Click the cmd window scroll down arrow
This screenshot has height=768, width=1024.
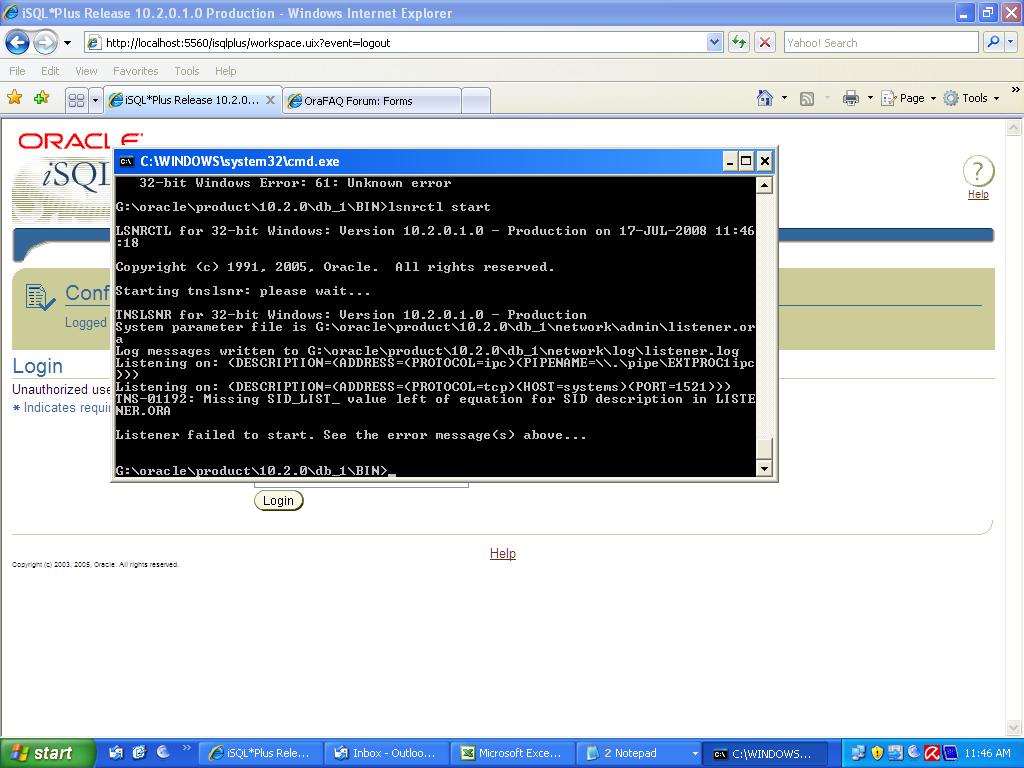click(765, 468)
